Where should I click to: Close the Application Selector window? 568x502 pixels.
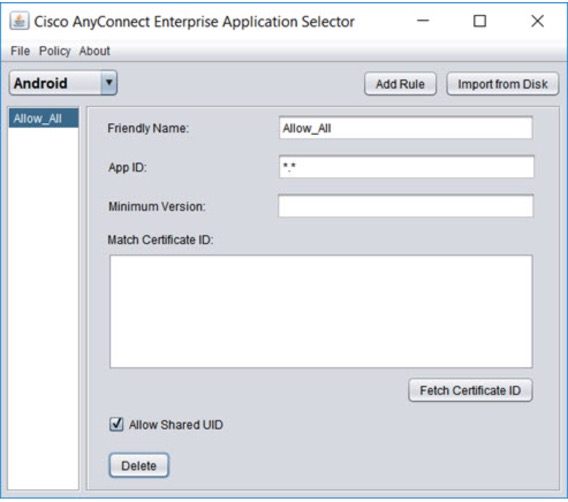tap(538, 21)
